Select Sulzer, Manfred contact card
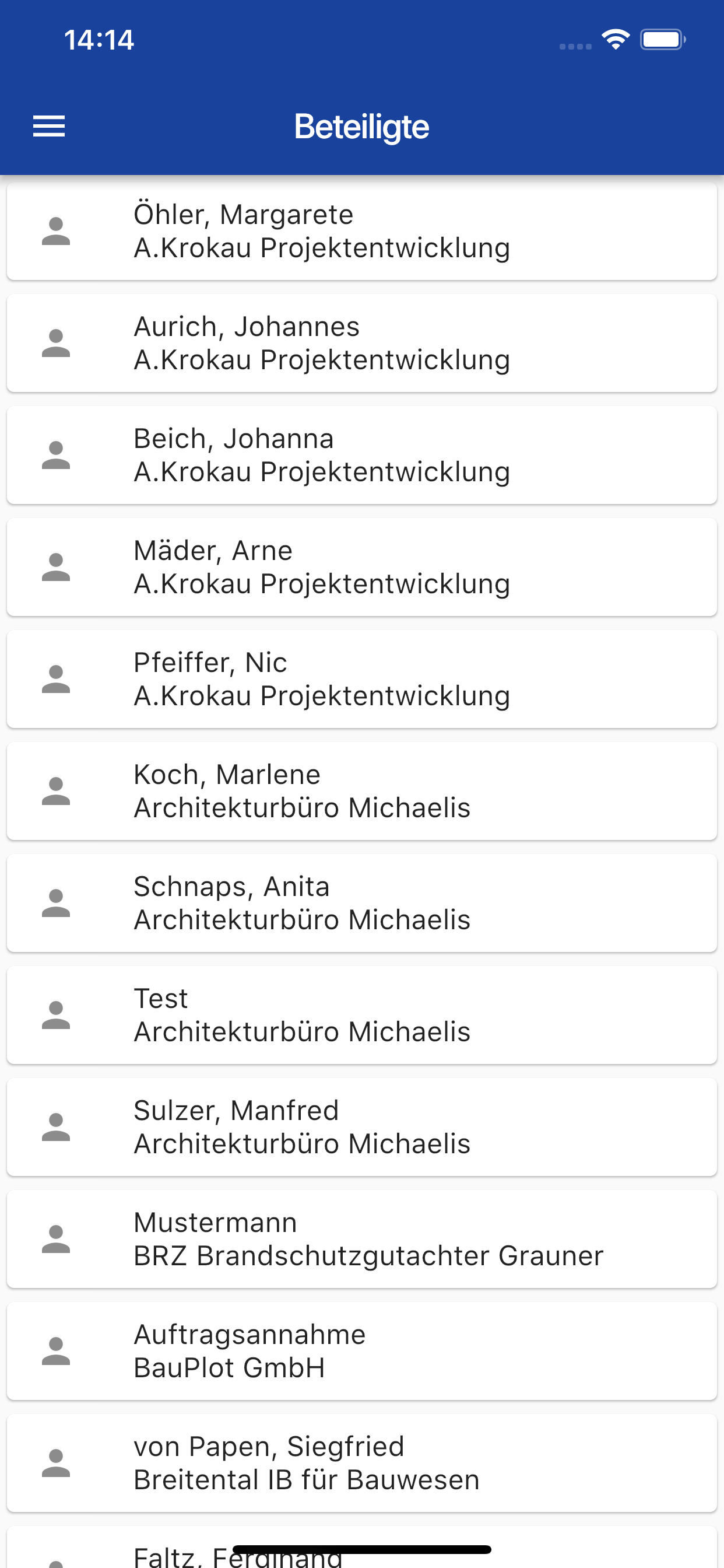 pos(361,1128)
